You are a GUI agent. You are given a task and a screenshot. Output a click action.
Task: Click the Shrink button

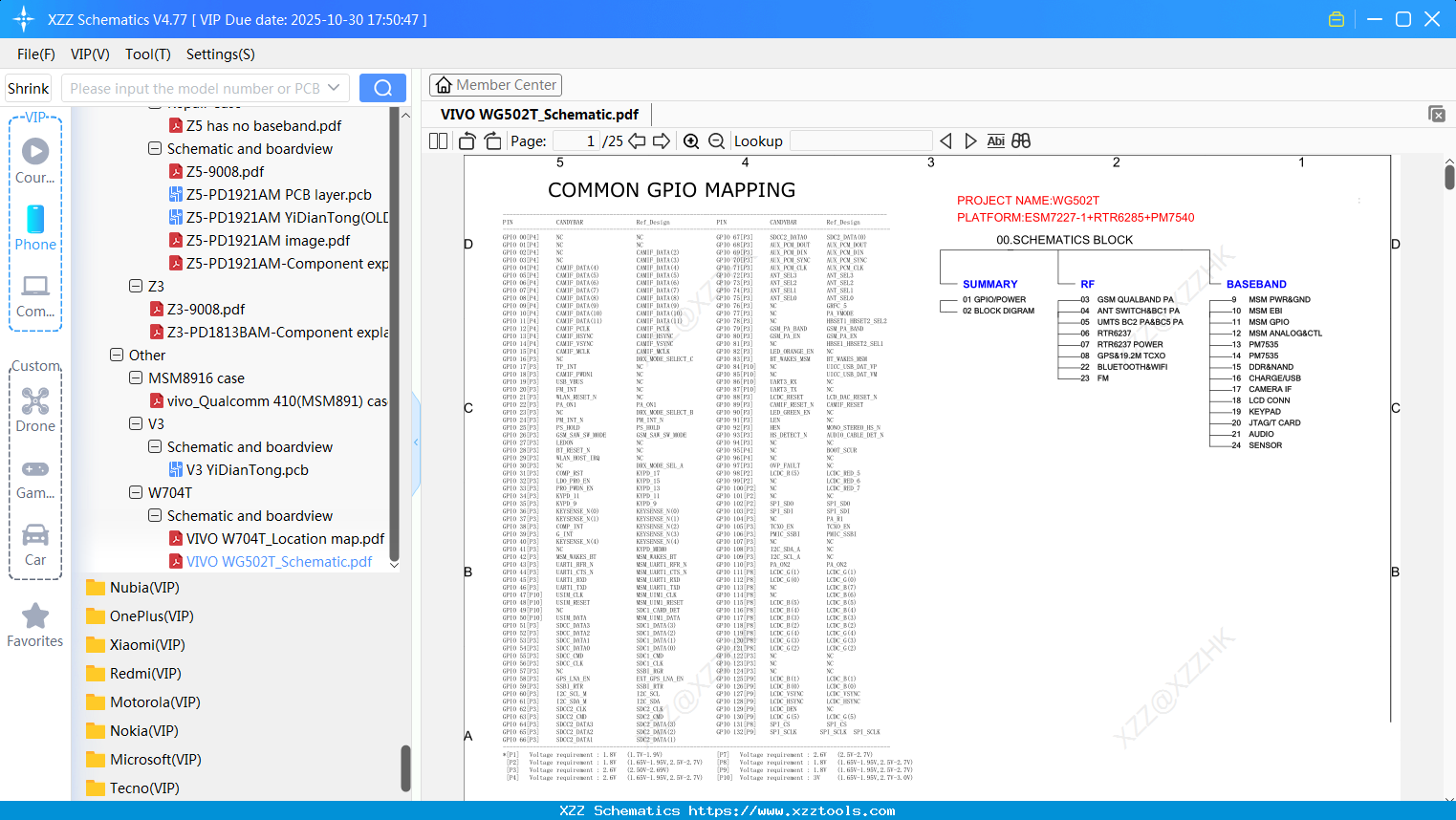28,87
